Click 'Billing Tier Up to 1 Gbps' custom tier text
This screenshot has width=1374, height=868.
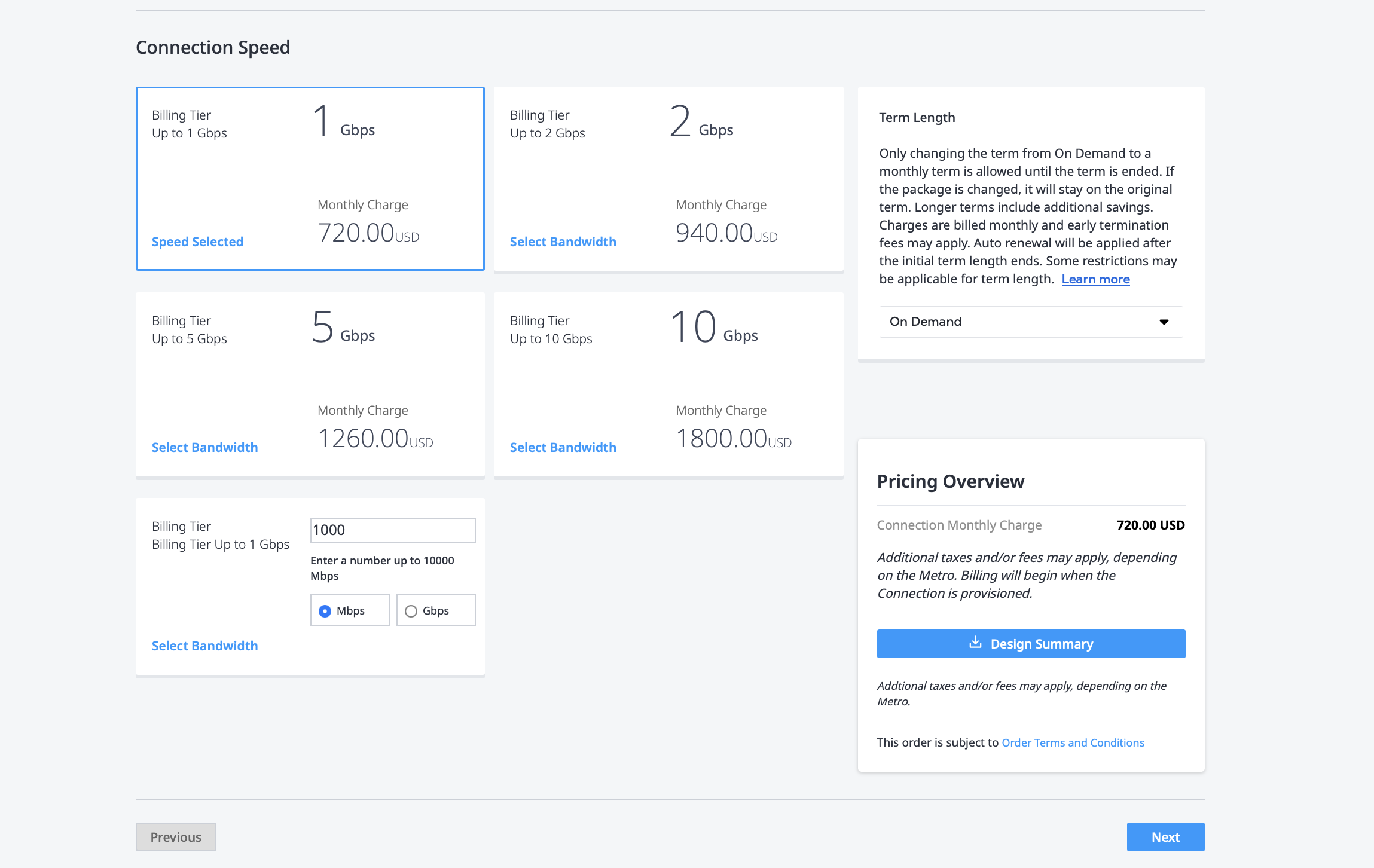tap(221, 544)
